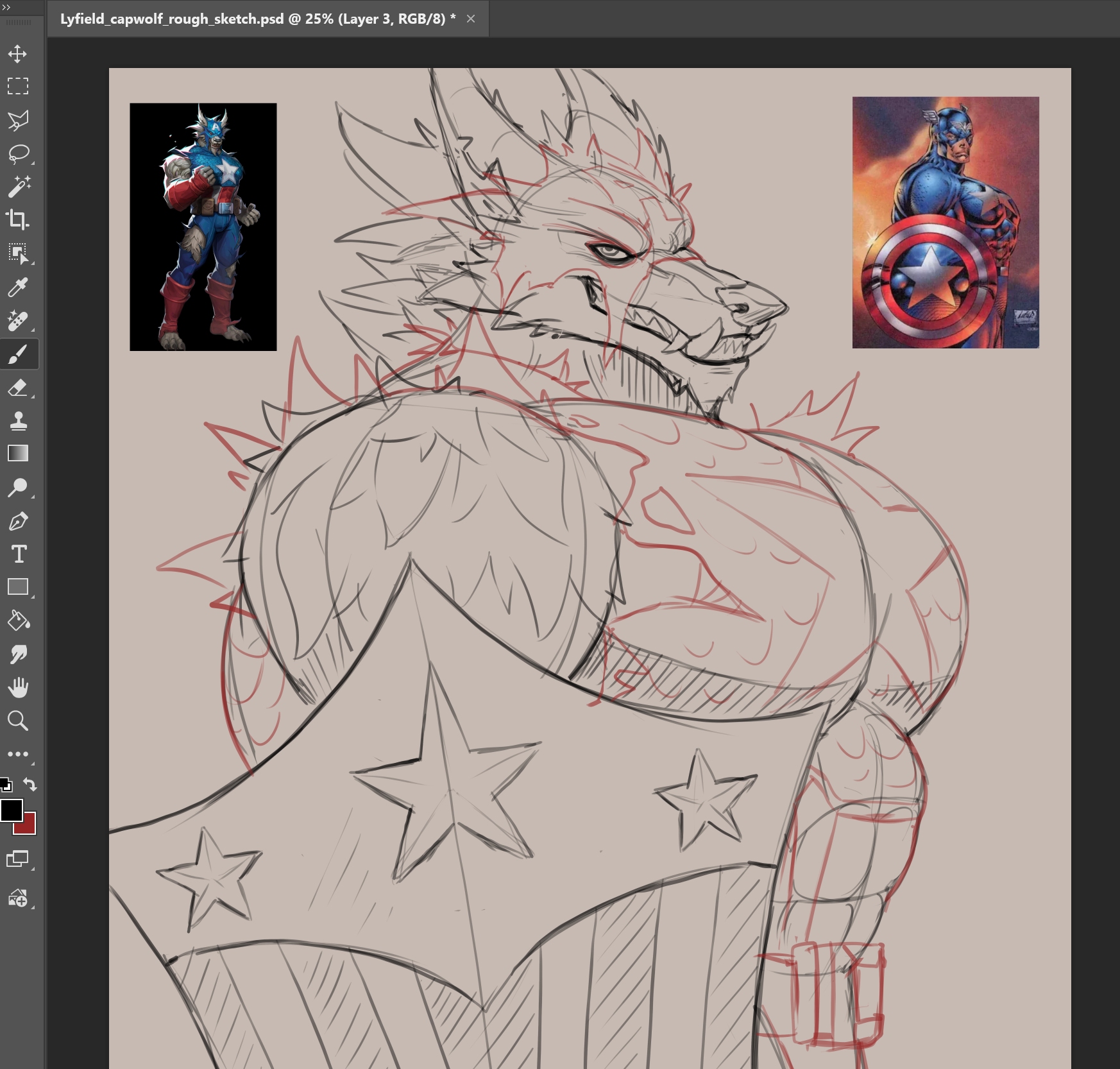This screenshot has height=1069, width=1120.
Task: Open the black foreground color swatch
Action: pos(11,810)
